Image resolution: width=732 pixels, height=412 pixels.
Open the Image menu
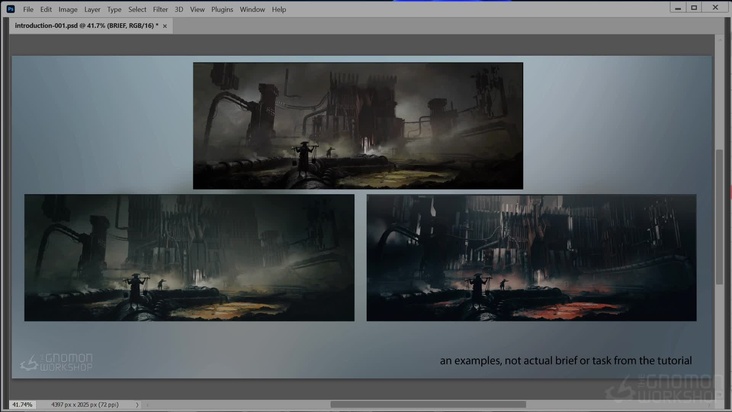tap(68, 9)
